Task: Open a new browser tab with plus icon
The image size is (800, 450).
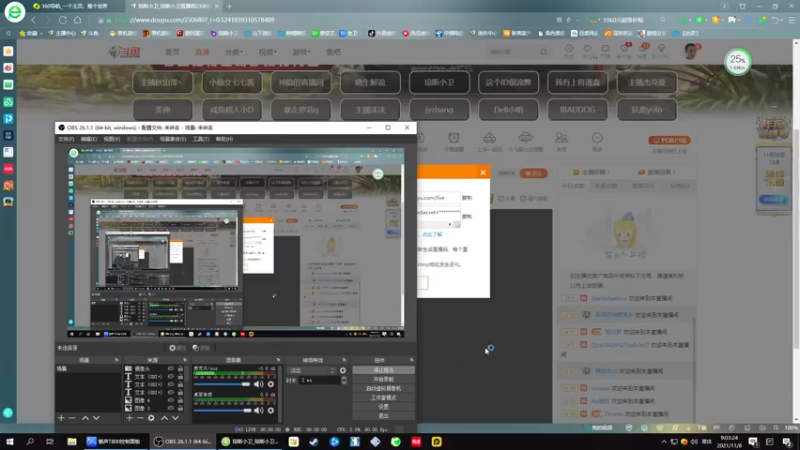Action: coord(230,6)
